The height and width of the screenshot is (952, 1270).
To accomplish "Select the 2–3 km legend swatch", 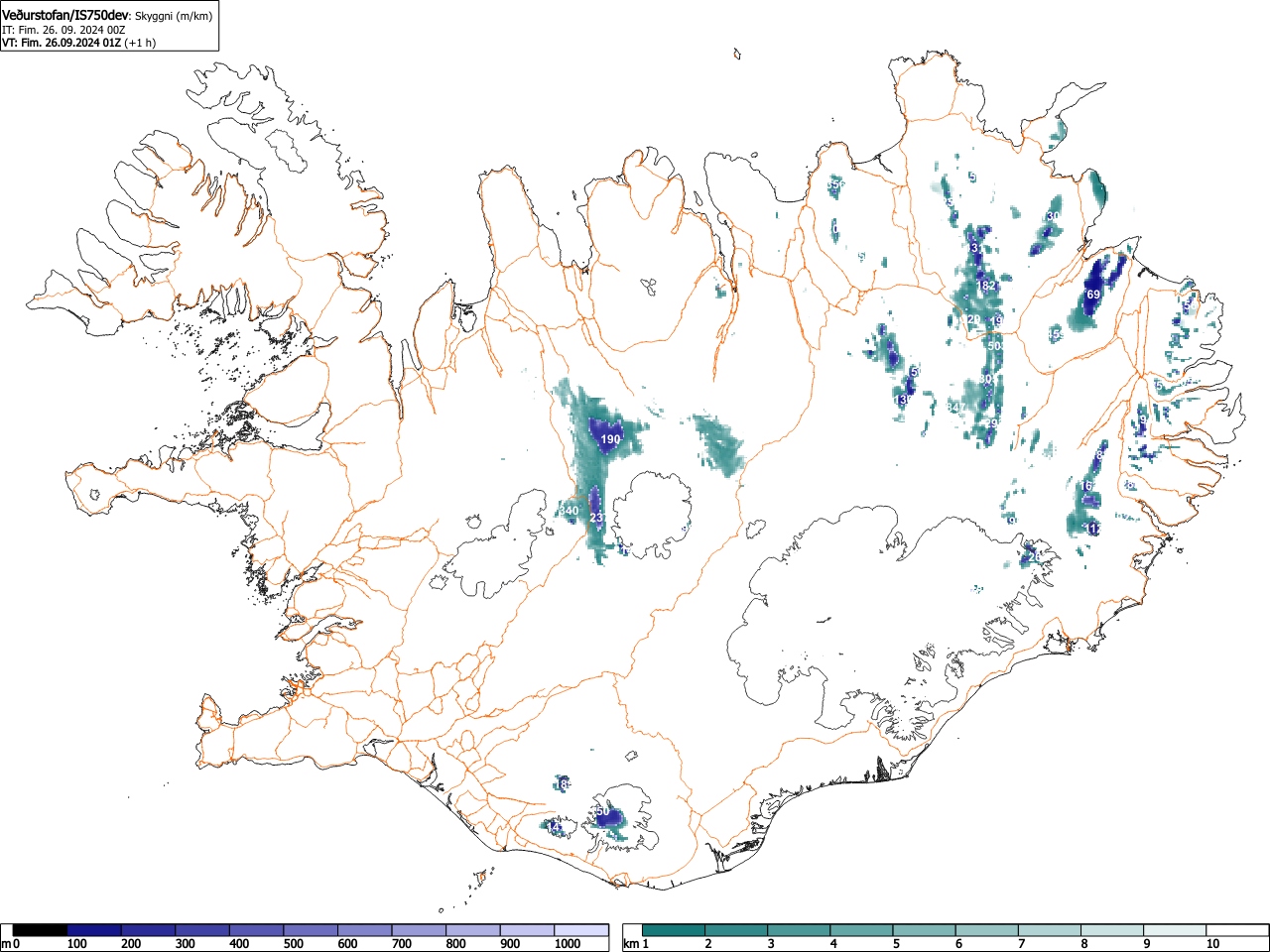I will click(x=737, y=930).
